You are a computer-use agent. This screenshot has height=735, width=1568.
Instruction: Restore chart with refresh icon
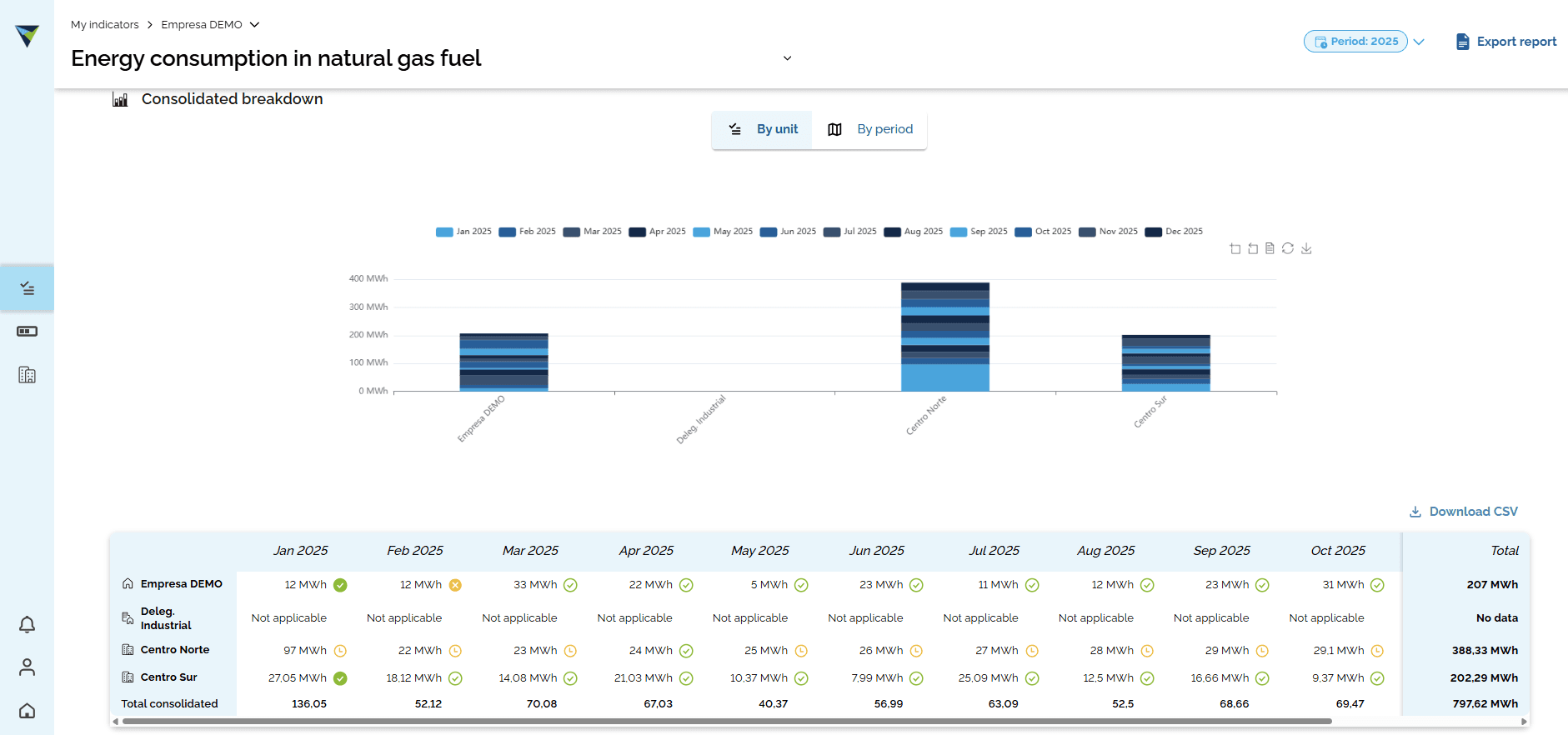(1288, 248)
